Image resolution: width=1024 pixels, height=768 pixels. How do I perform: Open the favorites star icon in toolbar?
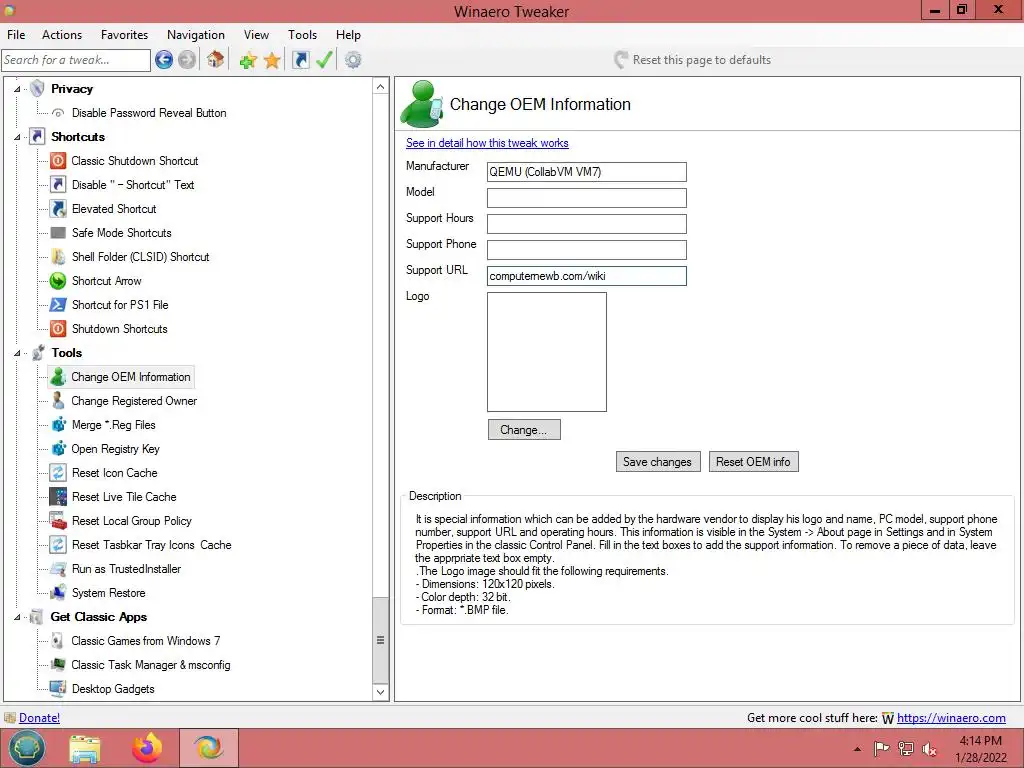pos(272,60)
